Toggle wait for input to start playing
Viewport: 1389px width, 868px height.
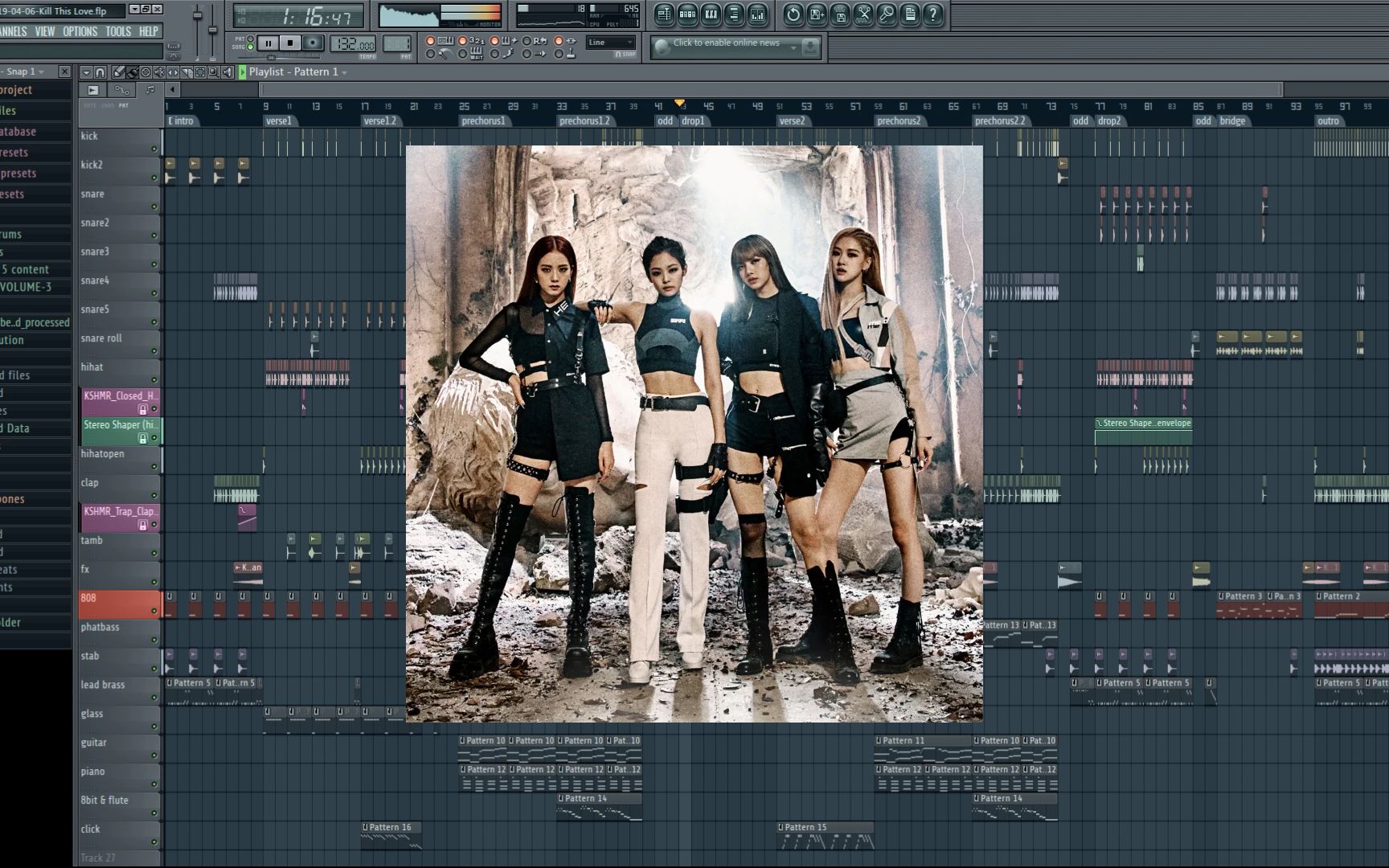pos(463,54)
